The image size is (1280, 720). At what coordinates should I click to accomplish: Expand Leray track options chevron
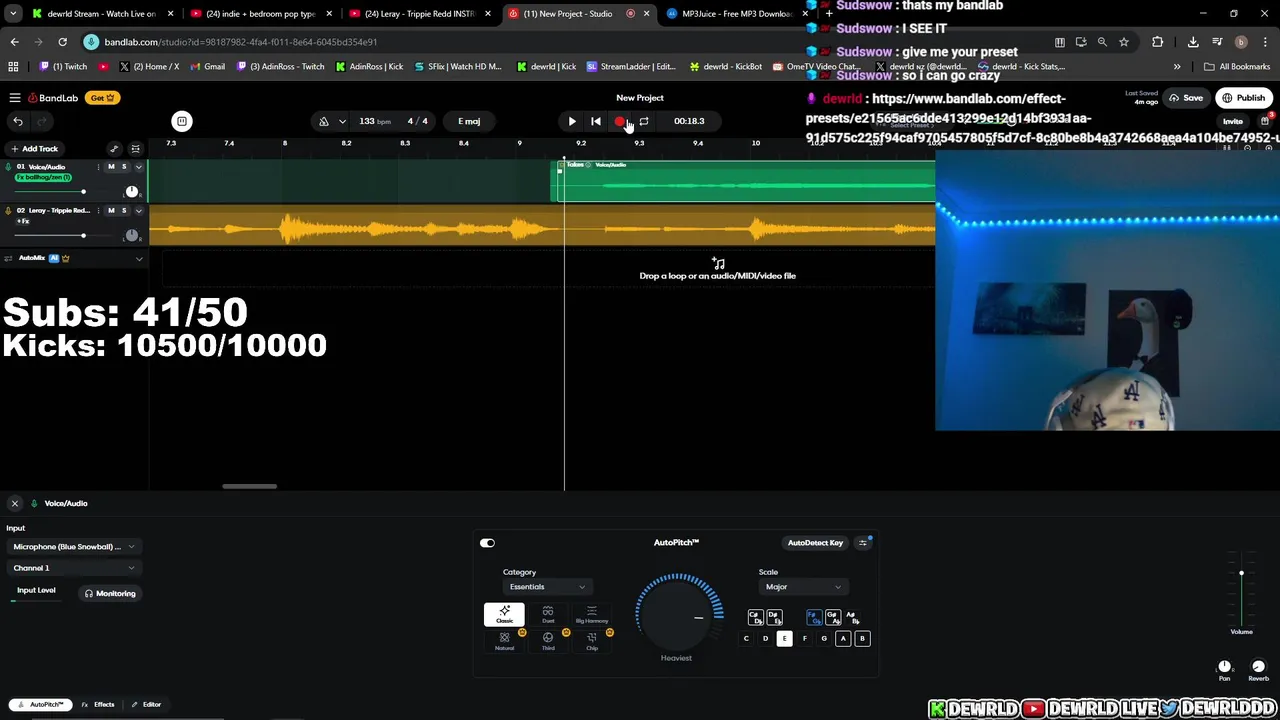point(139,211)
